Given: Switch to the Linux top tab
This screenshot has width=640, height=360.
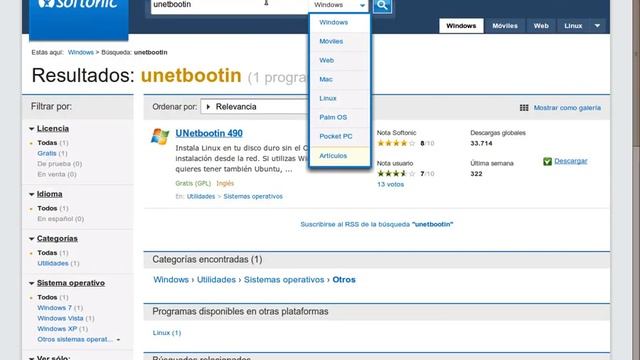Looking at the screenshot, I should [573, 26].
